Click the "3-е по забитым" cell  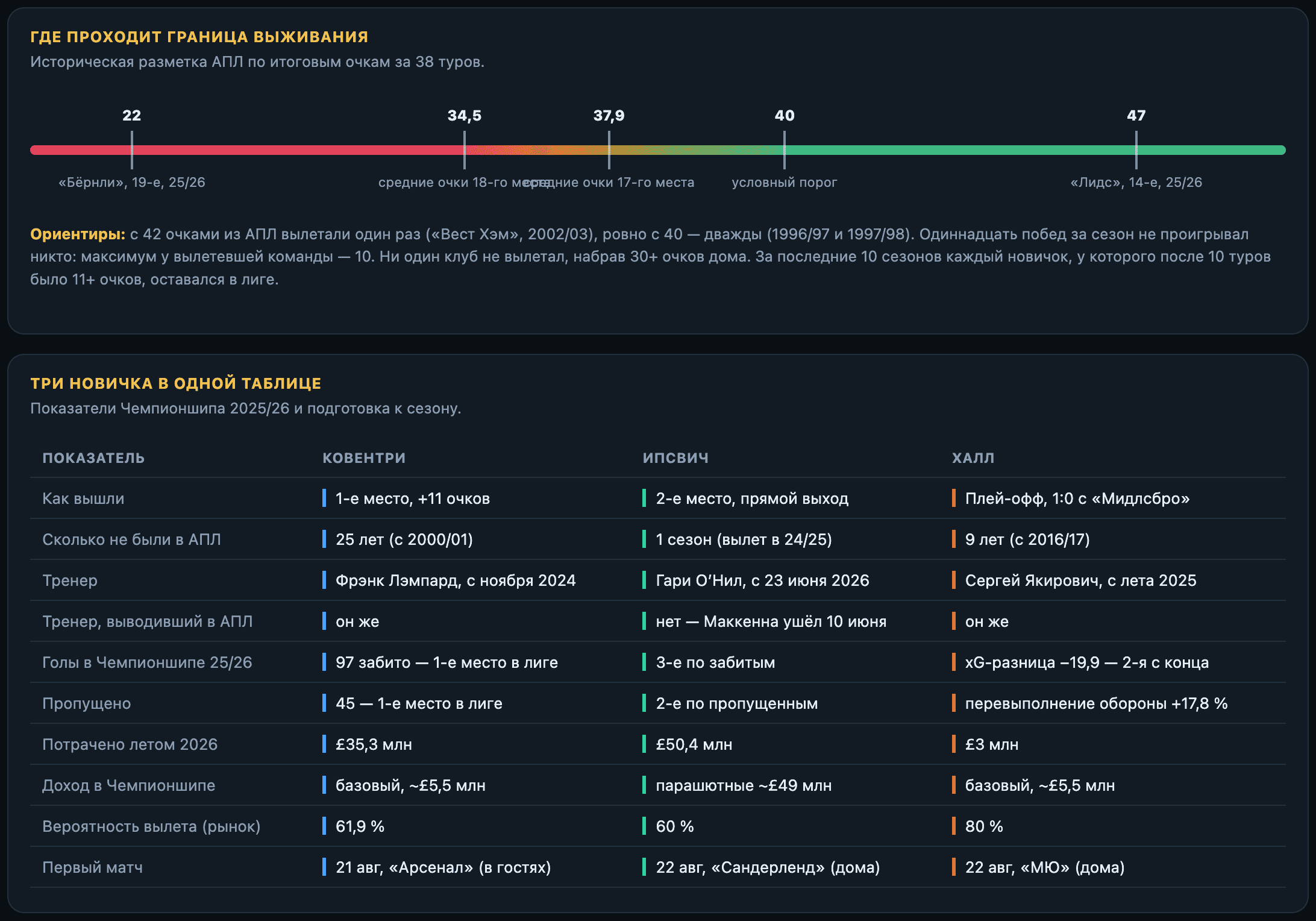click(715, 662)
